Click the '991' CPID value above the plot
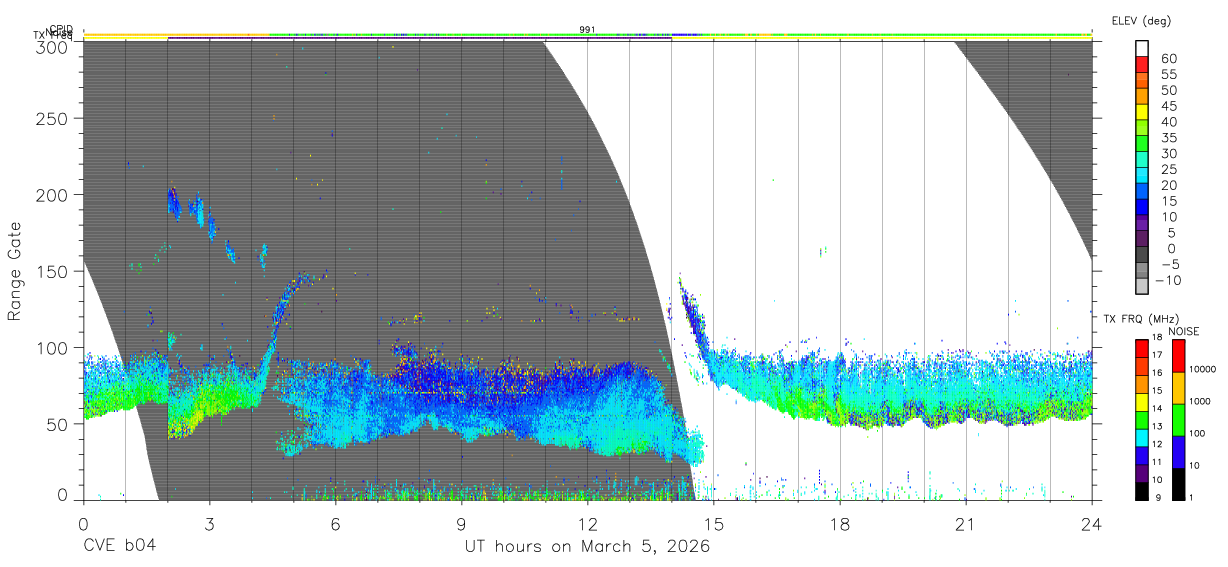The image size is (1228, 567). [587, 30]
